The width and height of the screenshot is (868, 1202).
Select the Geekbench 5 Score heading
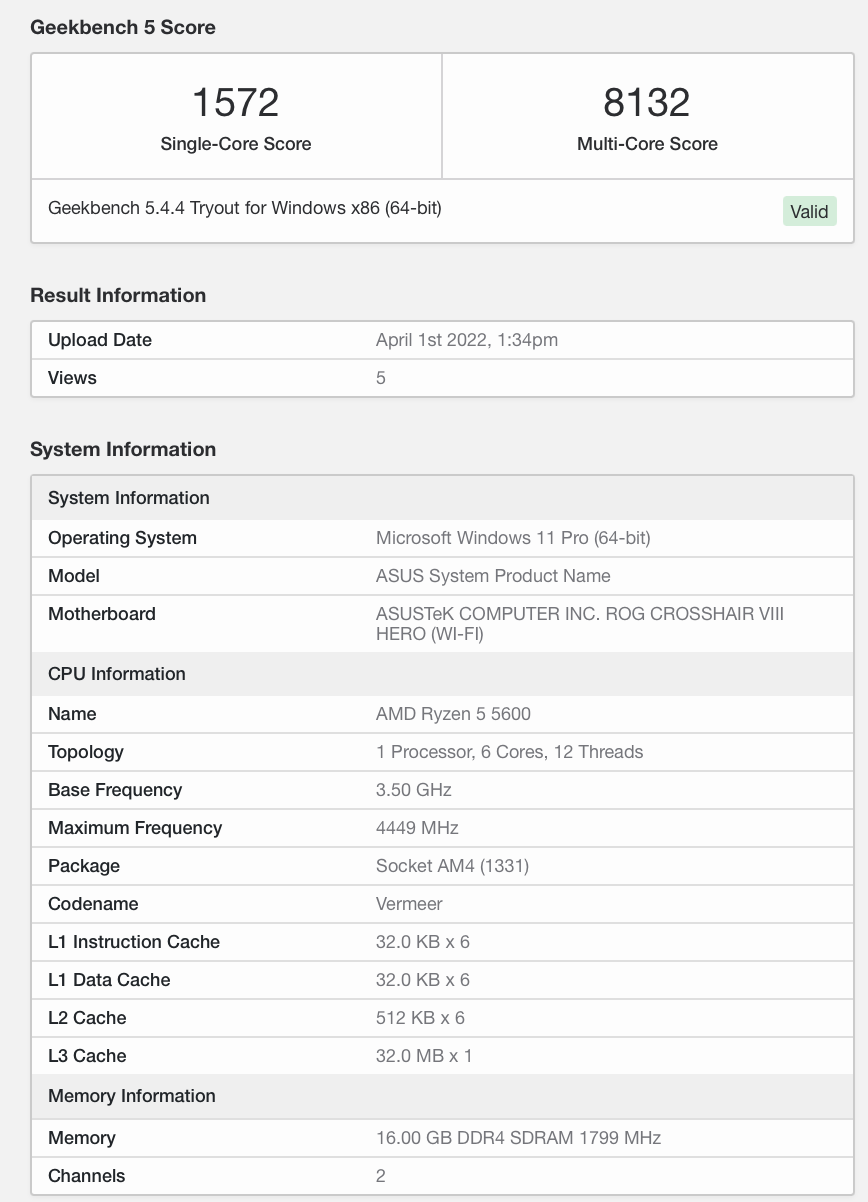(123, 27)
